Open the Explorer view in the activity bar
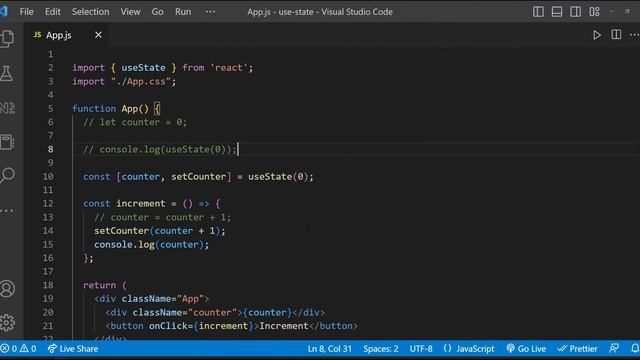This screenshot has width=640, height=360. tap(7, 38)
